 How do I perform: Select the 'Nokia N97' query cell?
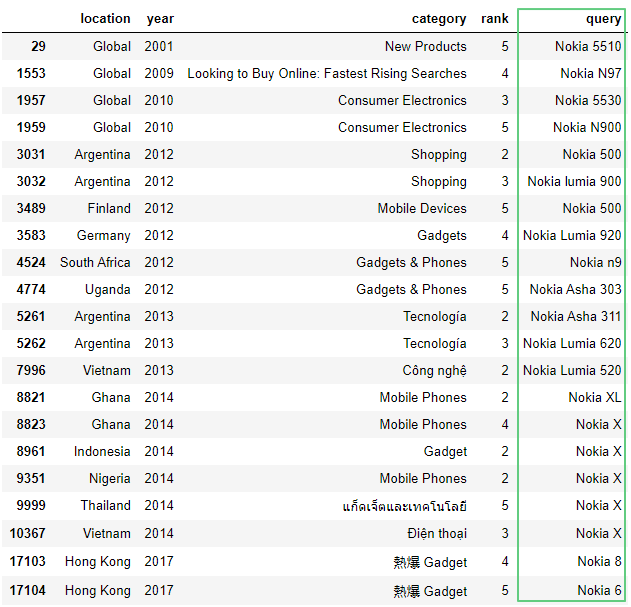click(x=591, y=73)
